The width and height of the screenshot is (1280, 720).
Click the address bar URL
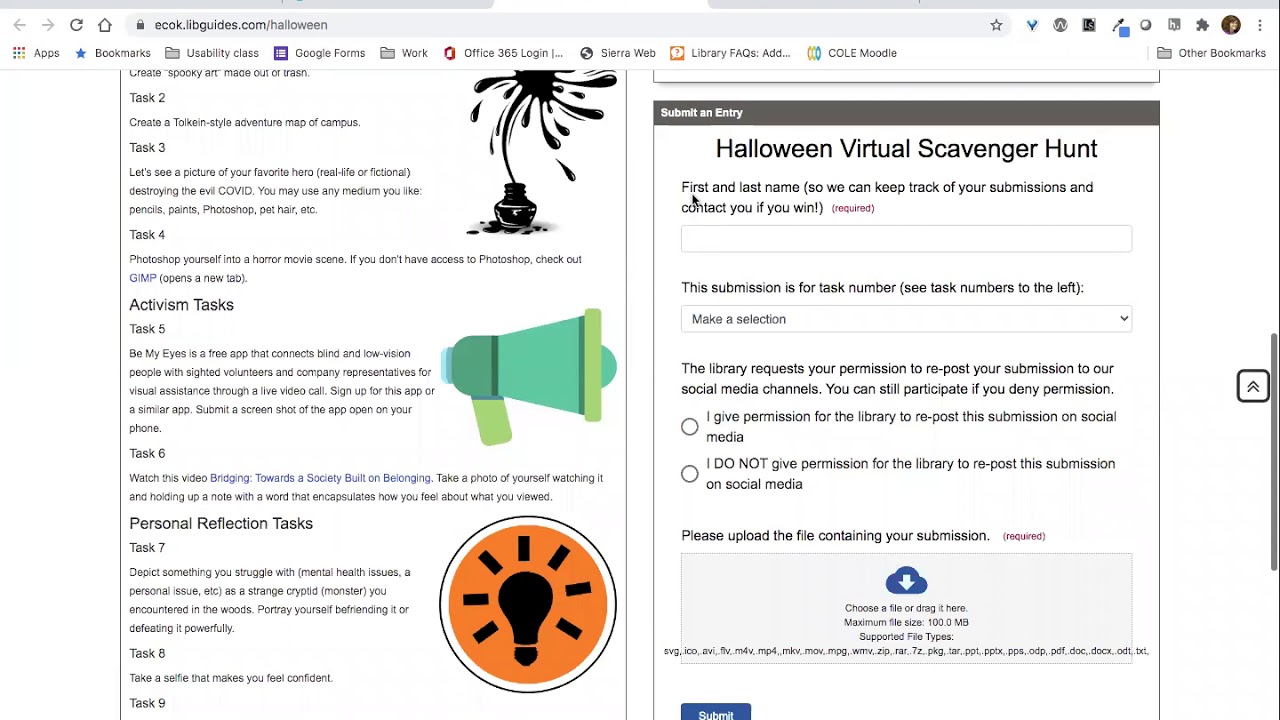tap(241, 25)
